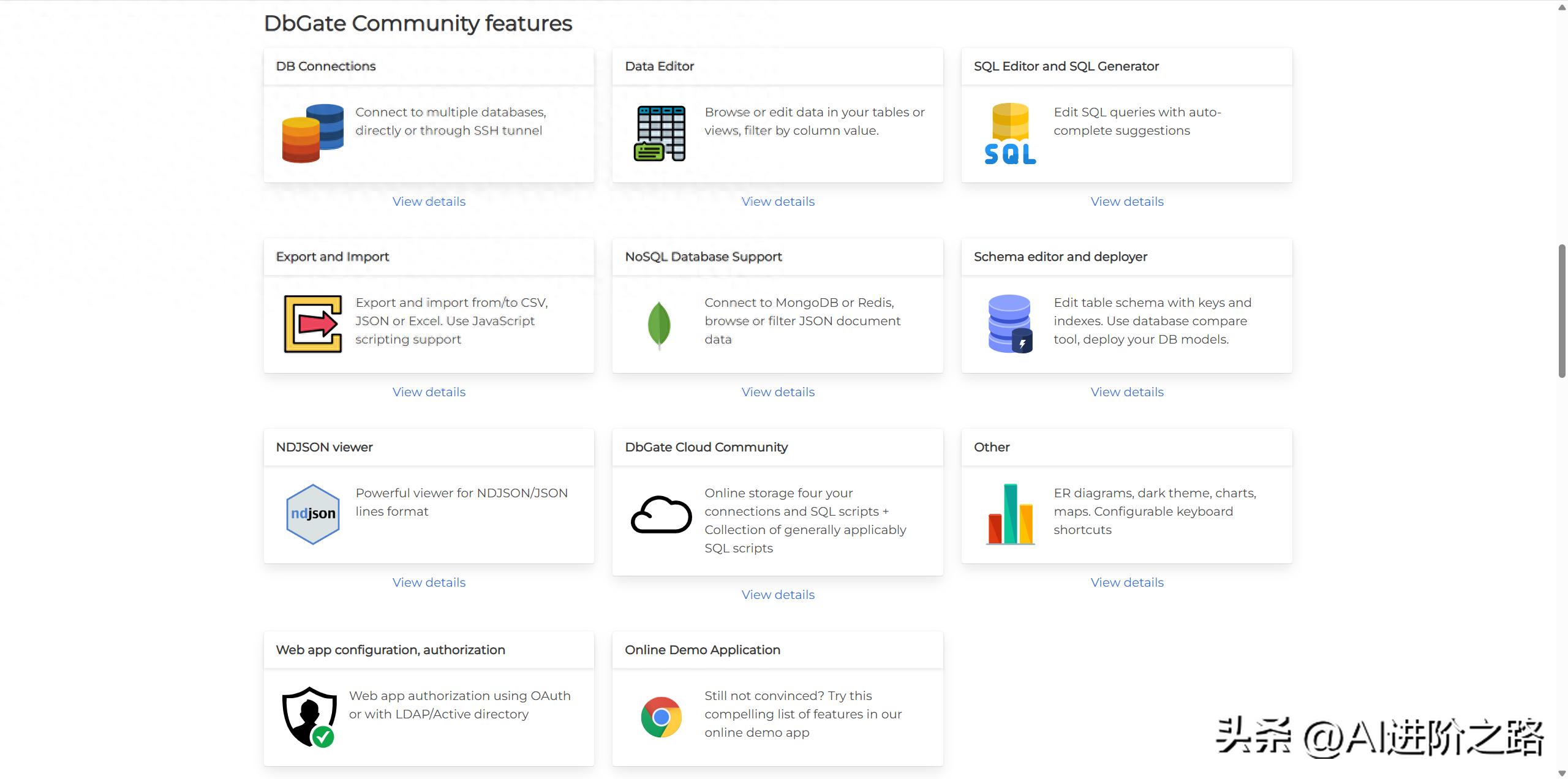Image resolution: width=1568 pixels, height=779 pixels.
Task: Click the DB Connections stacked databases icon
Action: pos(312,134)
